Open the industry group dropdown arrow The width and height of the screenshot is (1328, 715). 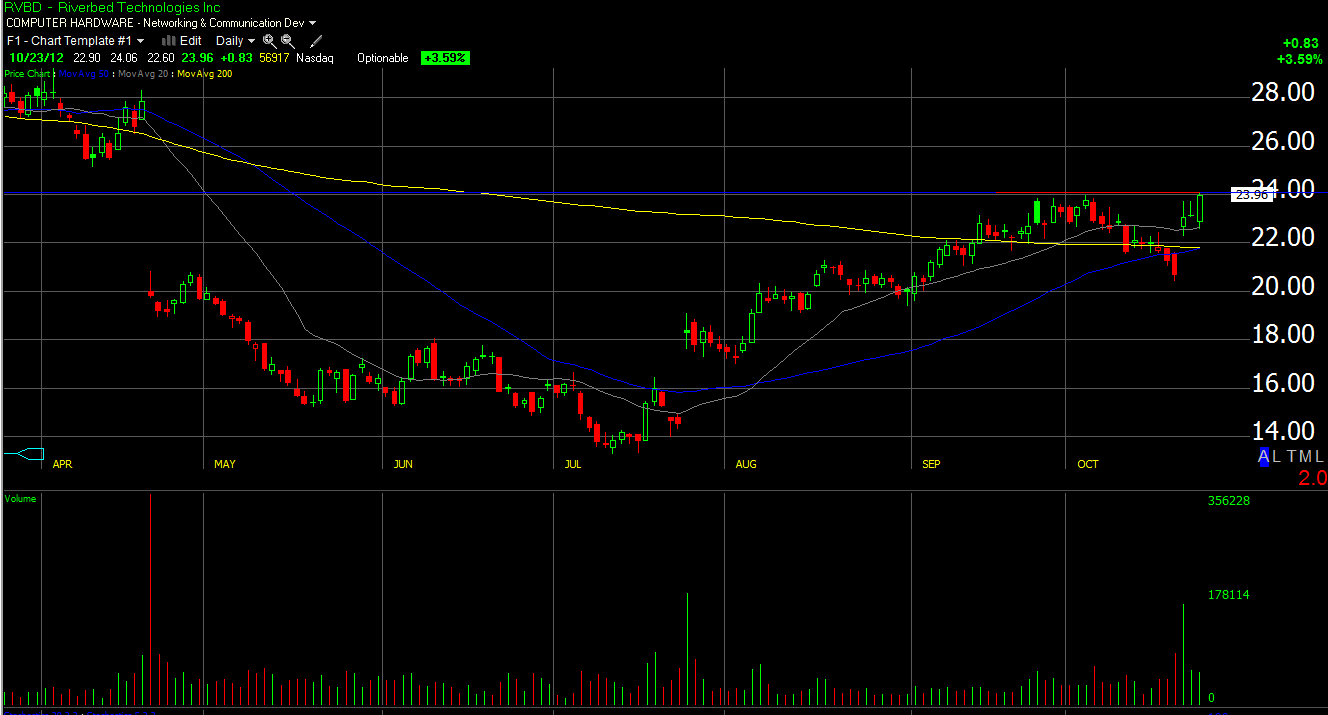[313, 23]
